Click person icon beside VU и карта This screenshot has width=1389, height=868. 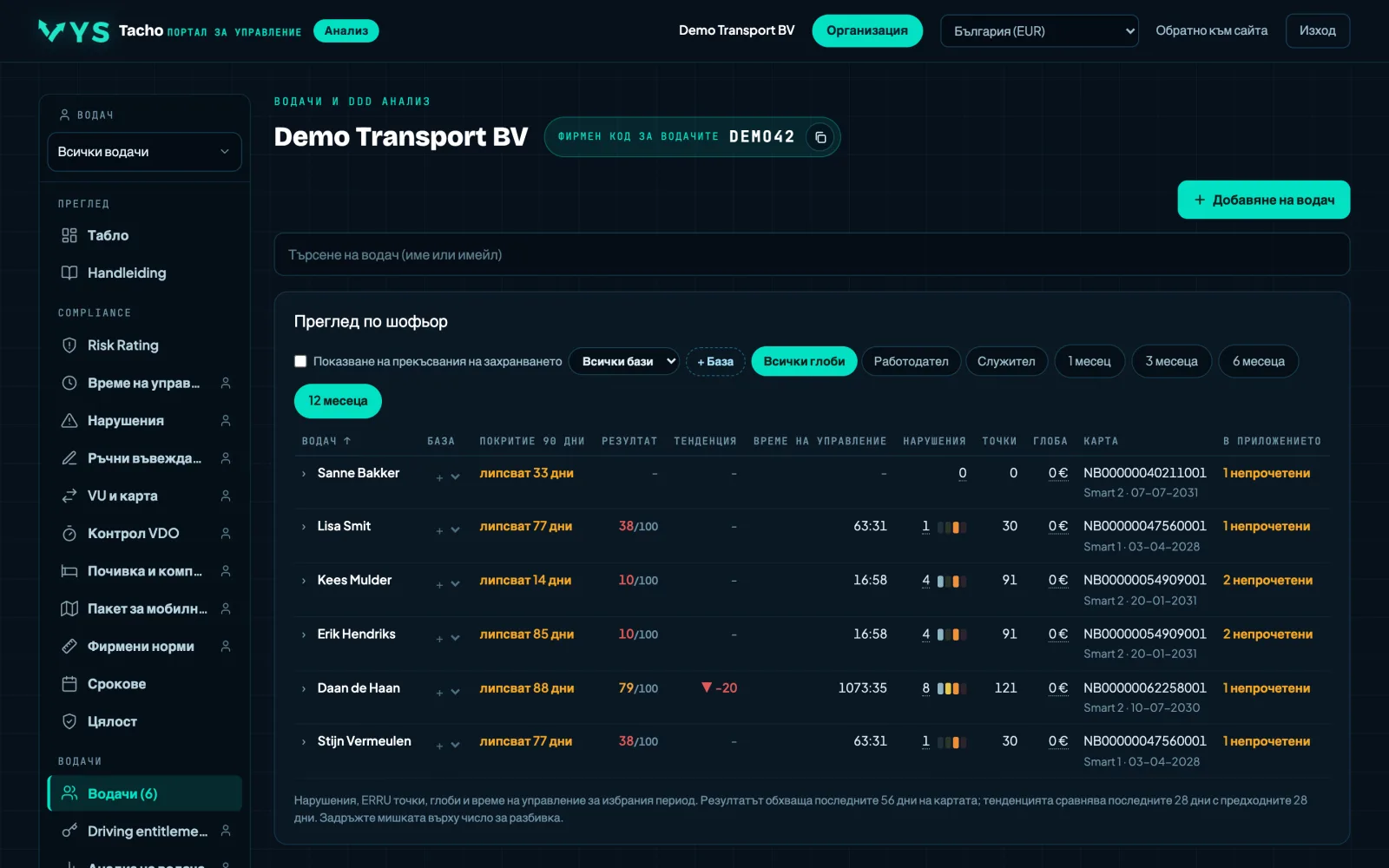coord(226,496)
